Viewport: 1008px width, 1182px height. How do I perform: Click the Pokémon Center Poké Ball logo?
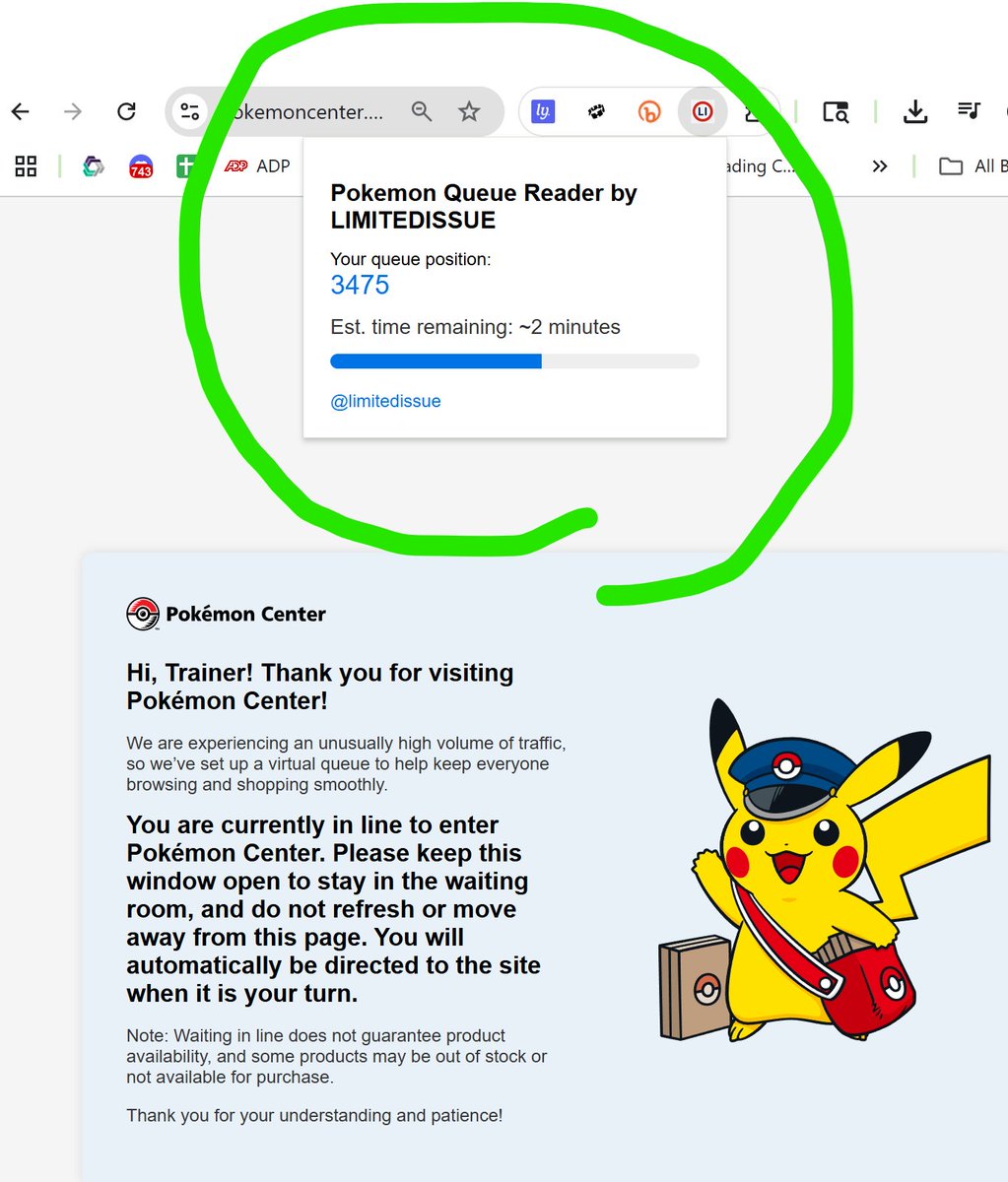point(143,614)
